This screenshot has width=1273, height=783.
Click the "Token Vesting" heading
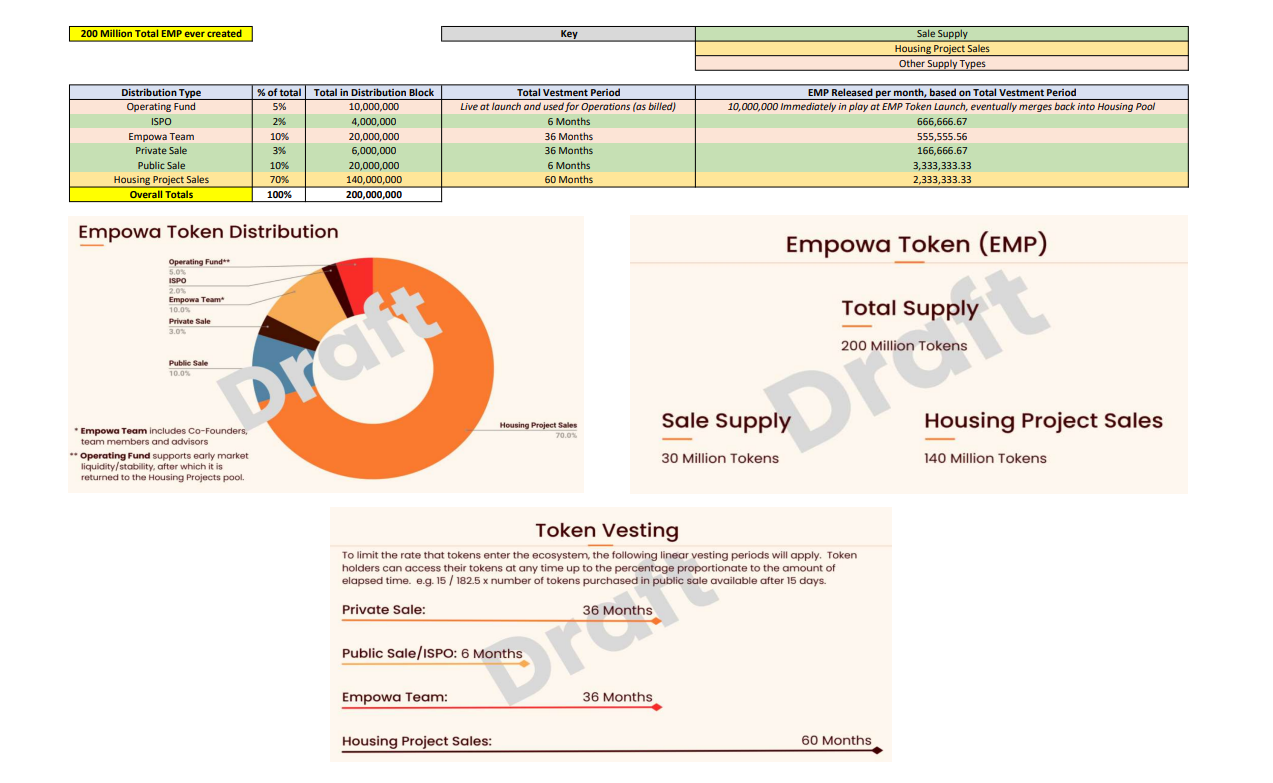(607, 531)
